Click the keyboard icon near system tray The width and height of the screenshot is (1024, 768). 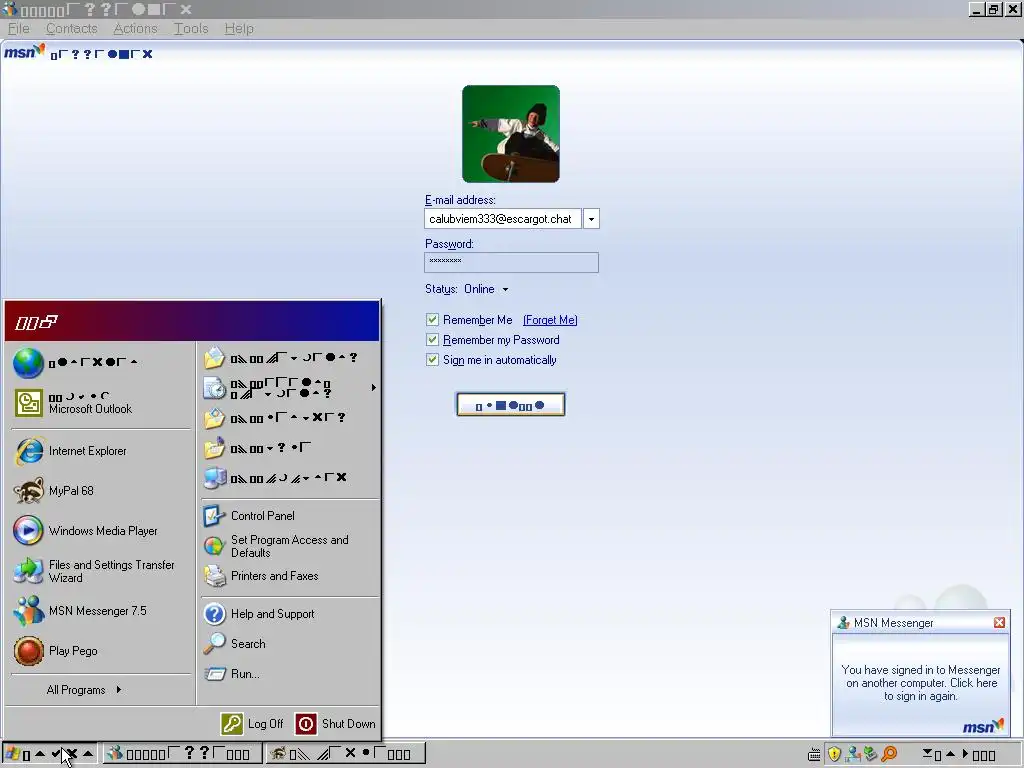(x=814, y=755)
